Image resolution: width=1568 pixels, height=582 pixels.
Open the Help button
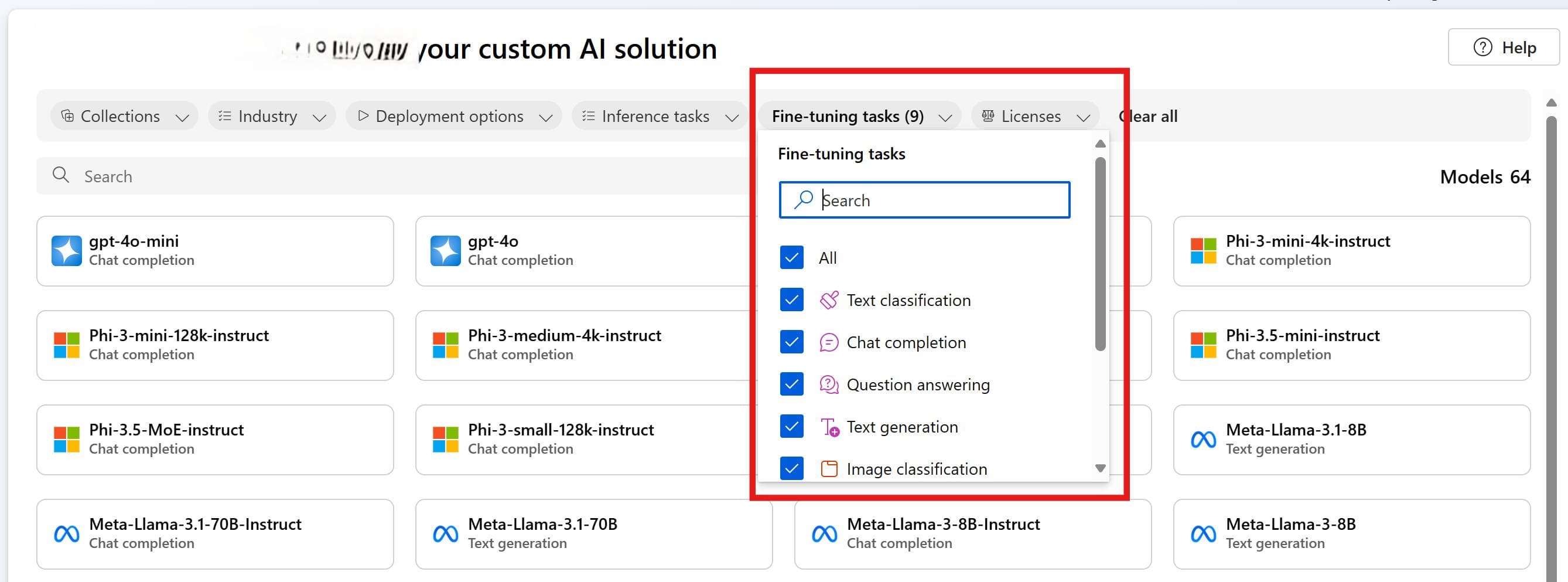click(1504, 47)
